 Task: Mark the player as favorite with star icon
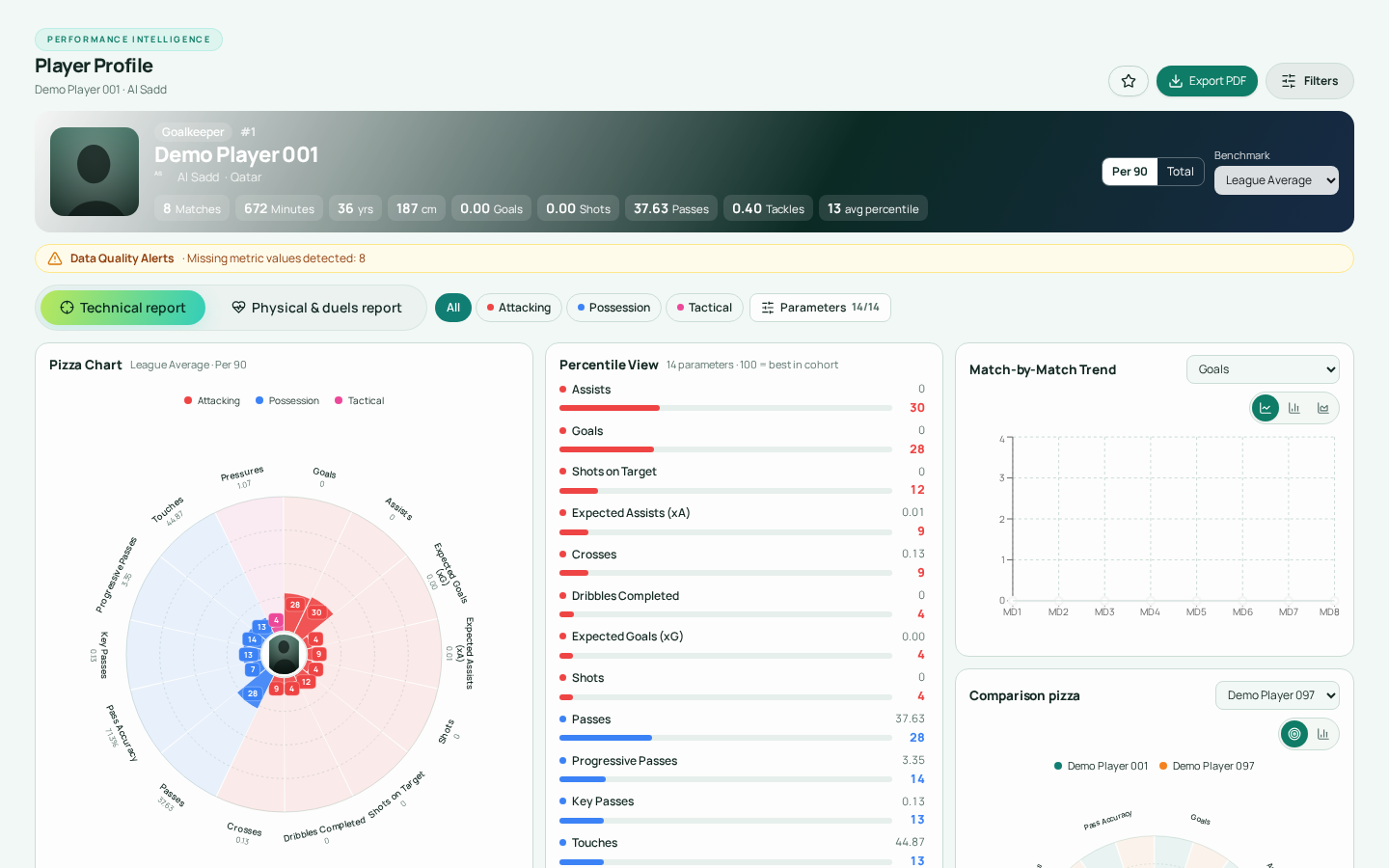[1129, 81]
